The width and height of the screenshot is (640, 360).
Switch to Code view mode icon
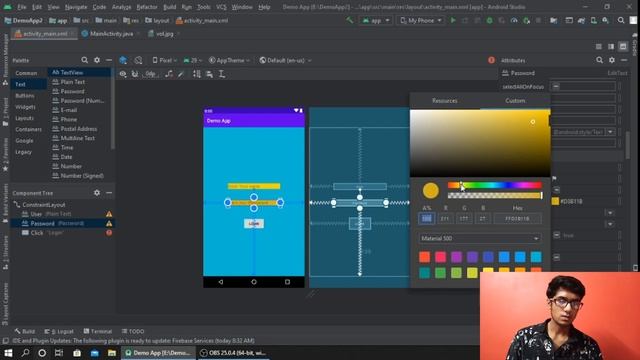(x=598, y=47)
